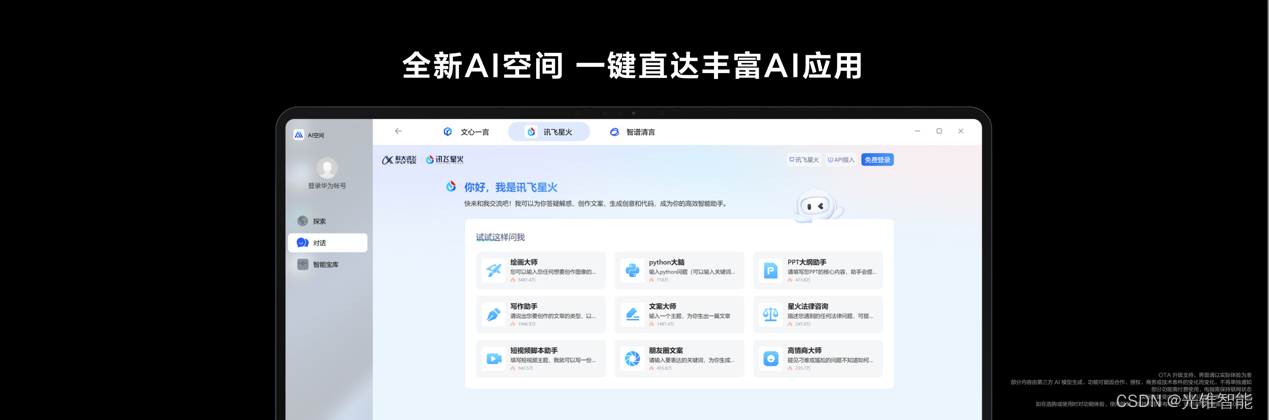Open the 写作助手 card title
This screenshot has height=420, width=1269.
coord(524,307)
